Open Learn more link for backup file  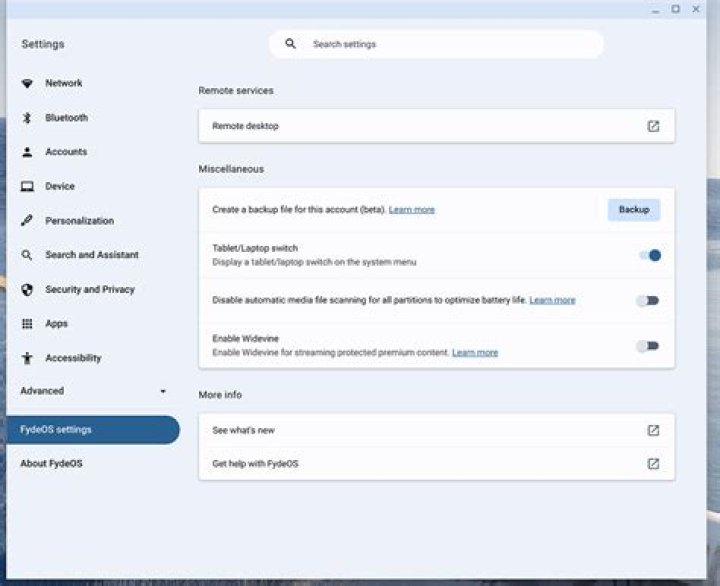point(411,210)
